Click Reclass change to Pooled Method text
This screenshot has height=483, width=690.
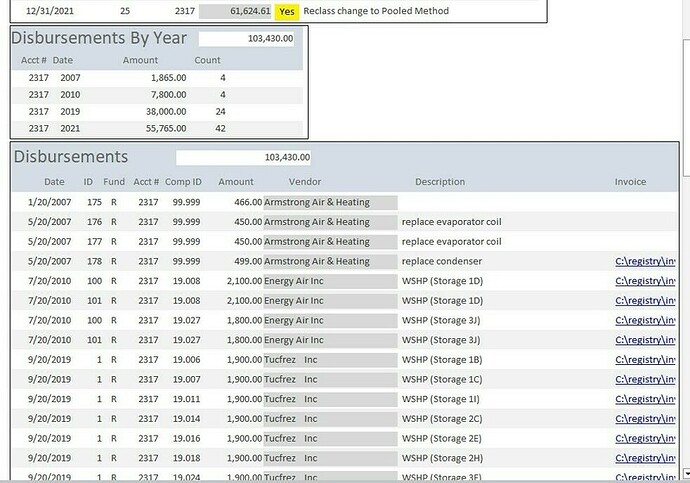click(376, 11)
